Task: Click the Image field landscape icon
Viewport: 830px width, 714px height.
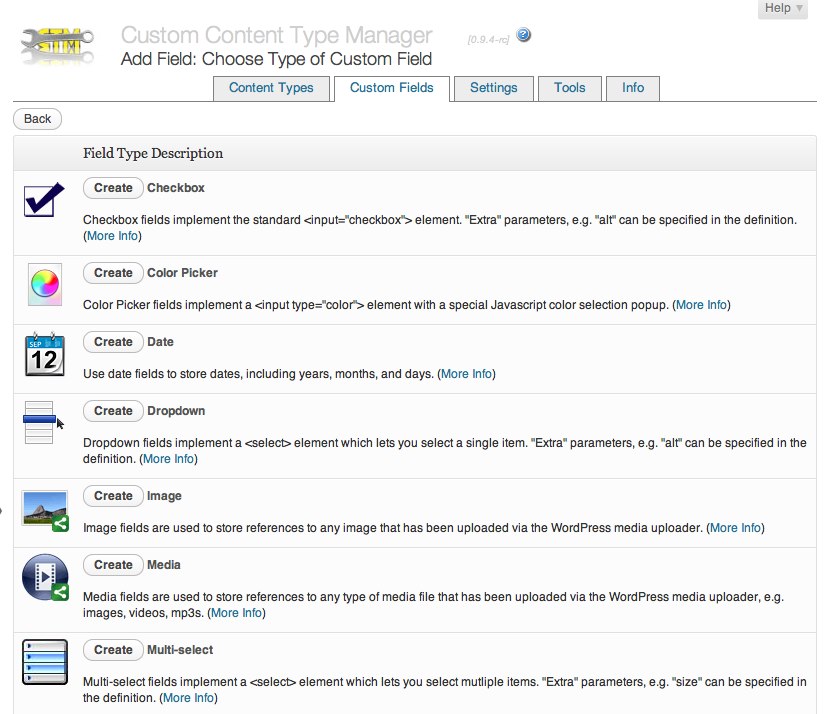Action: 46,511
